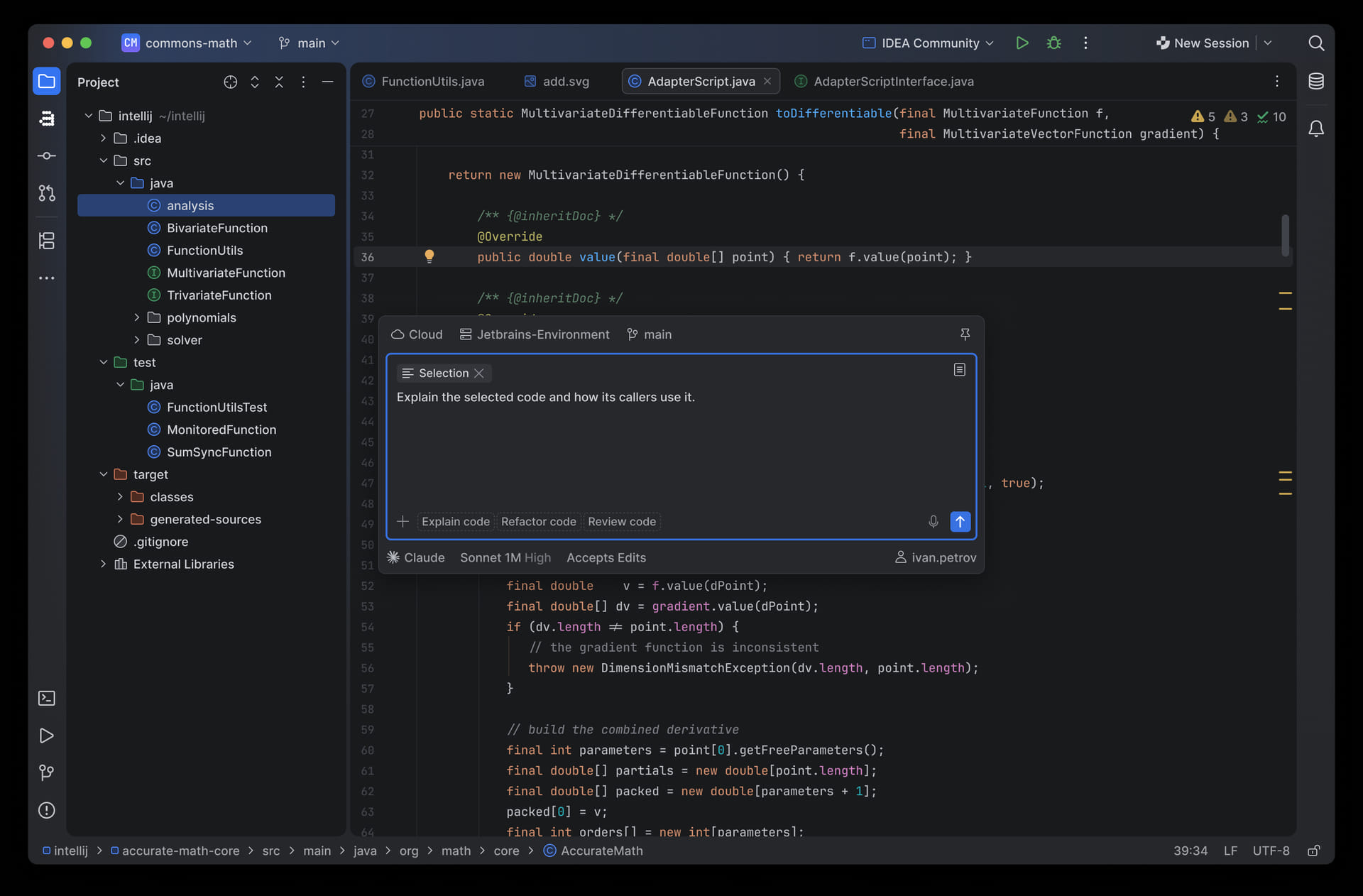Collapse the target folder
This screenshot has width=1363, height=896.
(x=104, y=474)
